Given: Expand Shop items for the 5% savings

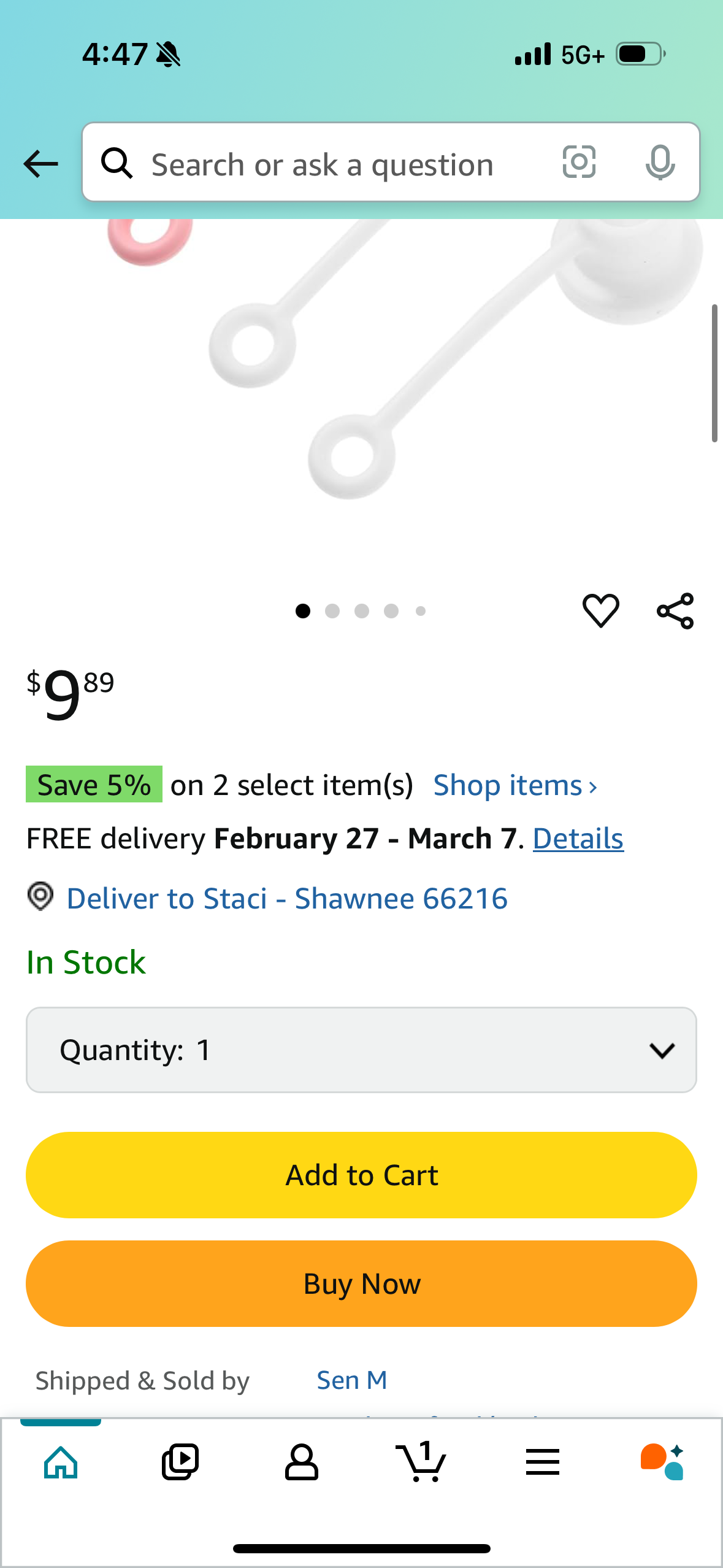Looking at the screenshot, I should point(515,785).
